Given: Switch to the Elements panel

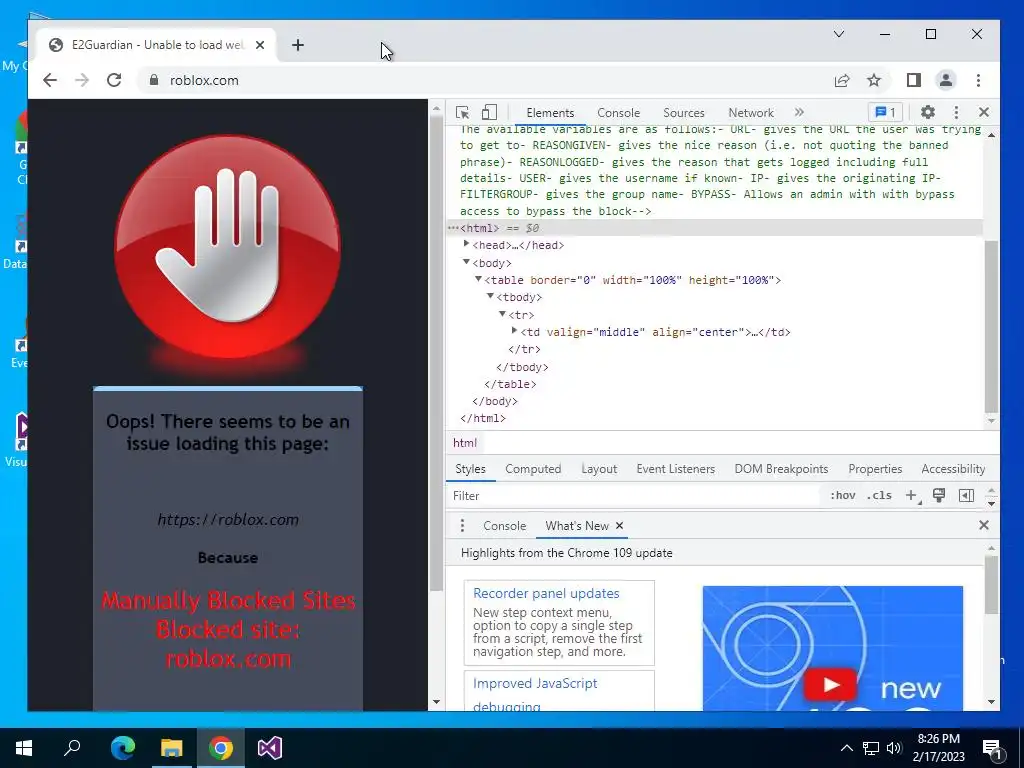Looking at the screenshot, I should (x=550, y=113).
